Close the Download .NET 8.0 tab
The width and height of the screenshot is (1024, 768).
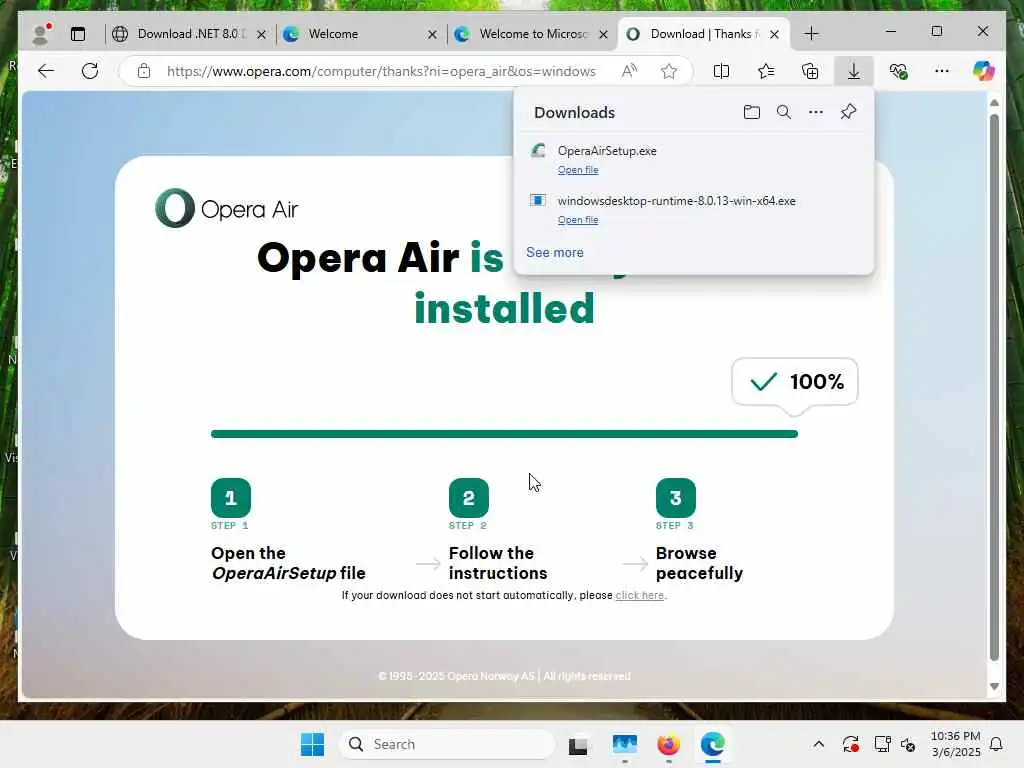261,35
